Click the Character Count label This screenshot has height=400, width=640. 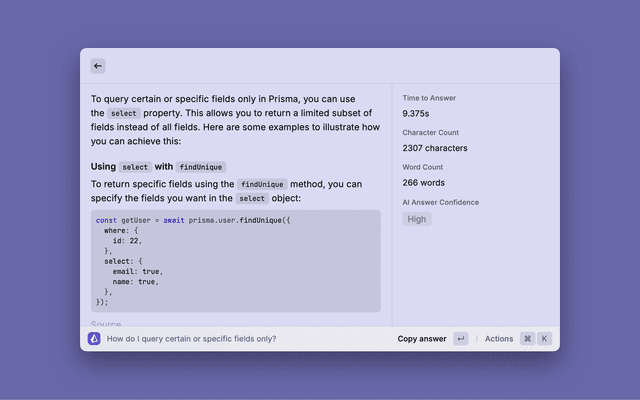point(431,133)
